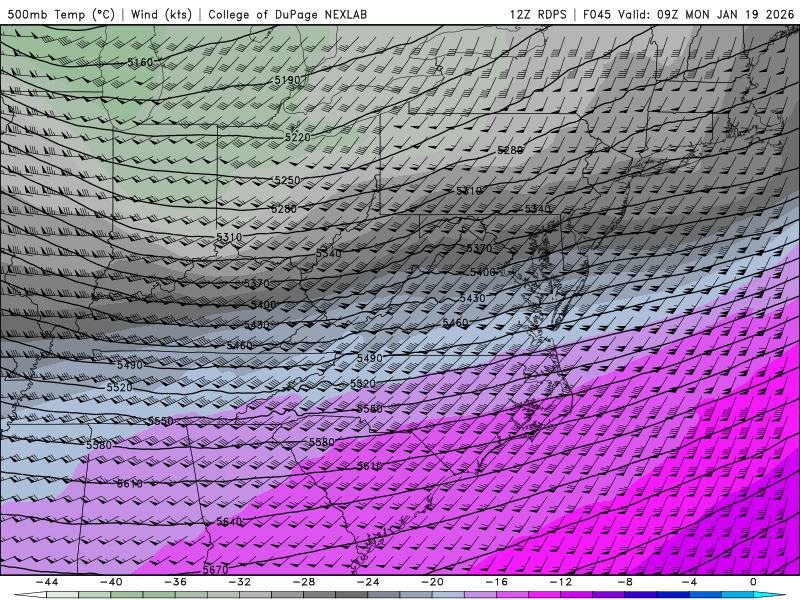Select the 5640 height contour label
The height and width of the screenshot is (600, 800).
click(x=229, y=521)
